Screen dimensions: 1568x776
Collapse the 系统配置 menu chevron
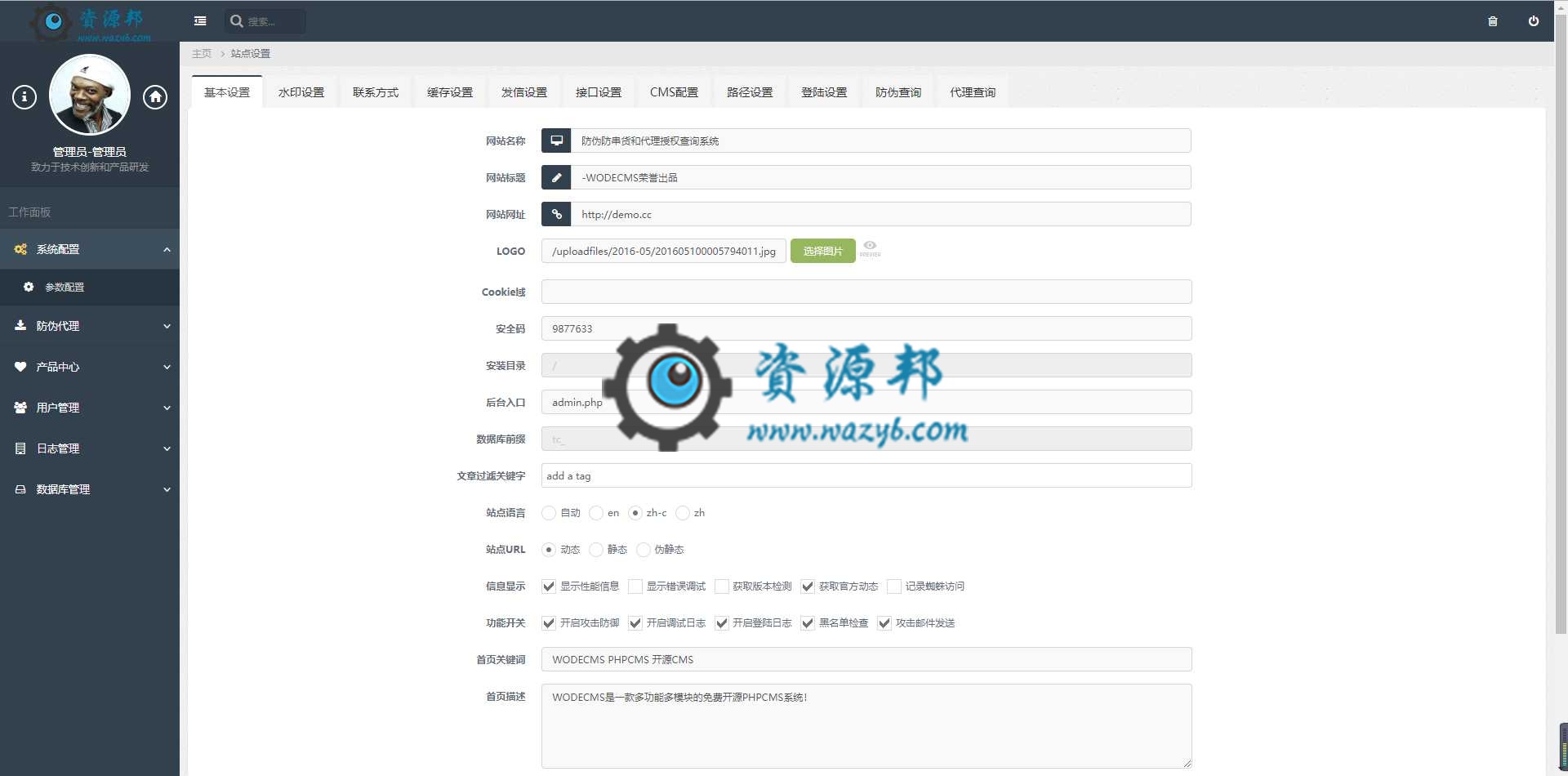[167, 249]
